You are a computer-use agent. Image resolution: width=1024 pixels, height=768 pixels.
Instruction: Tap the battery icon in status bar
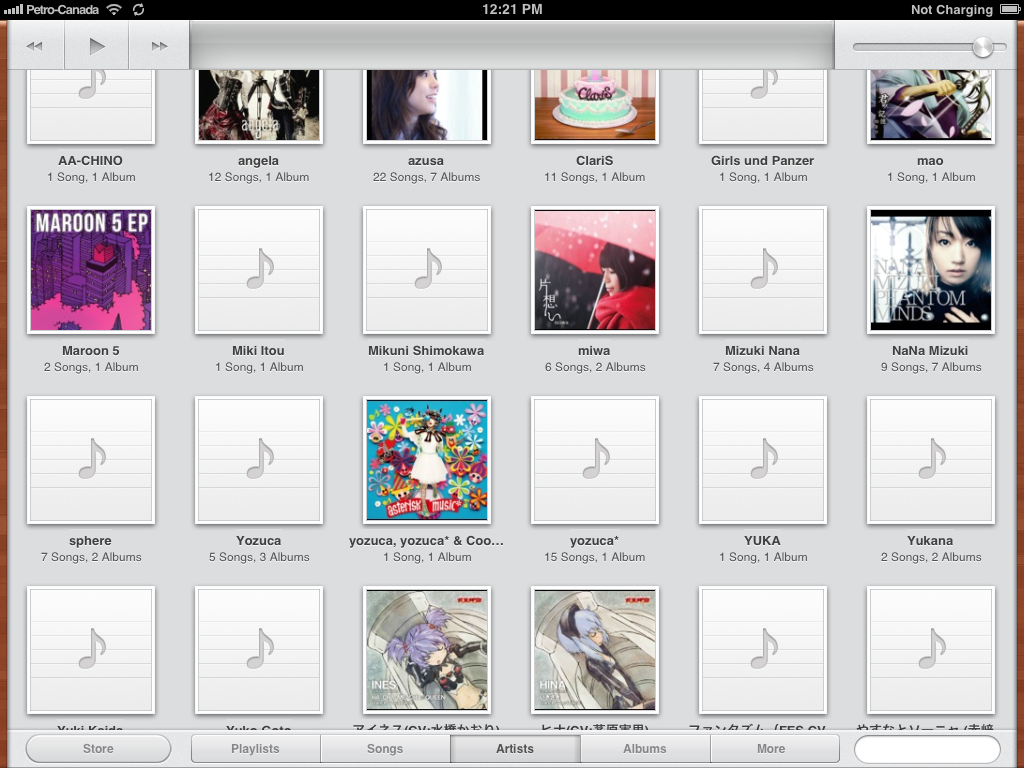[1009, 9]
